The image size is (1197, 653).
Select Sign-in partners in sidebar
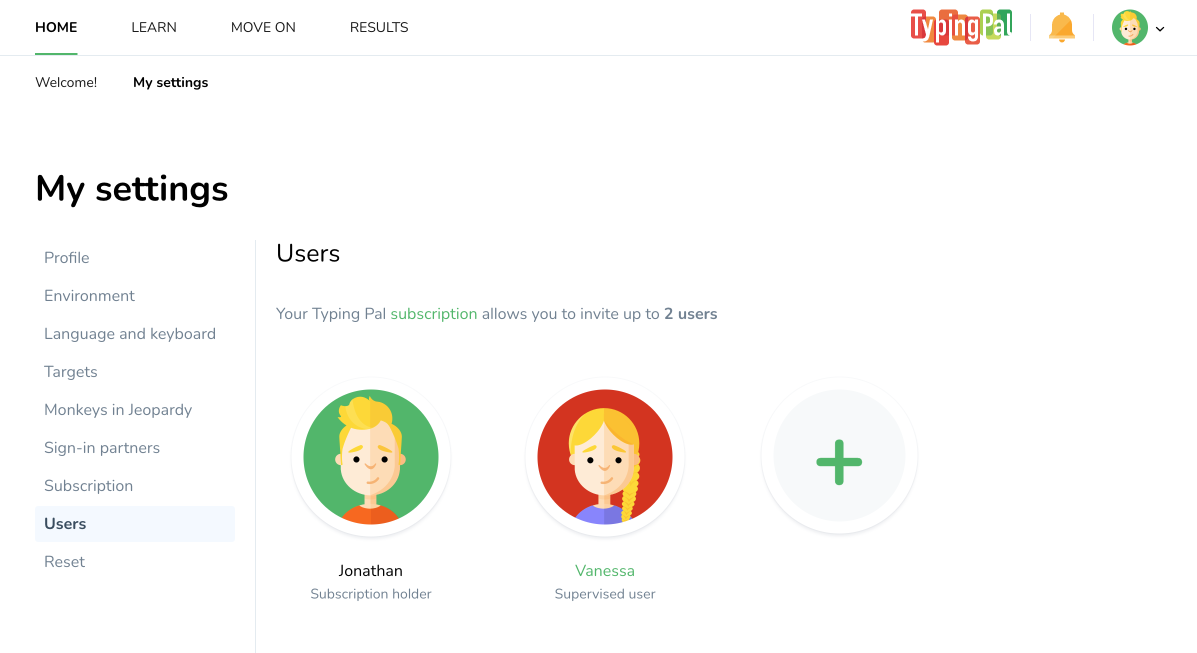tap(102, 448)
